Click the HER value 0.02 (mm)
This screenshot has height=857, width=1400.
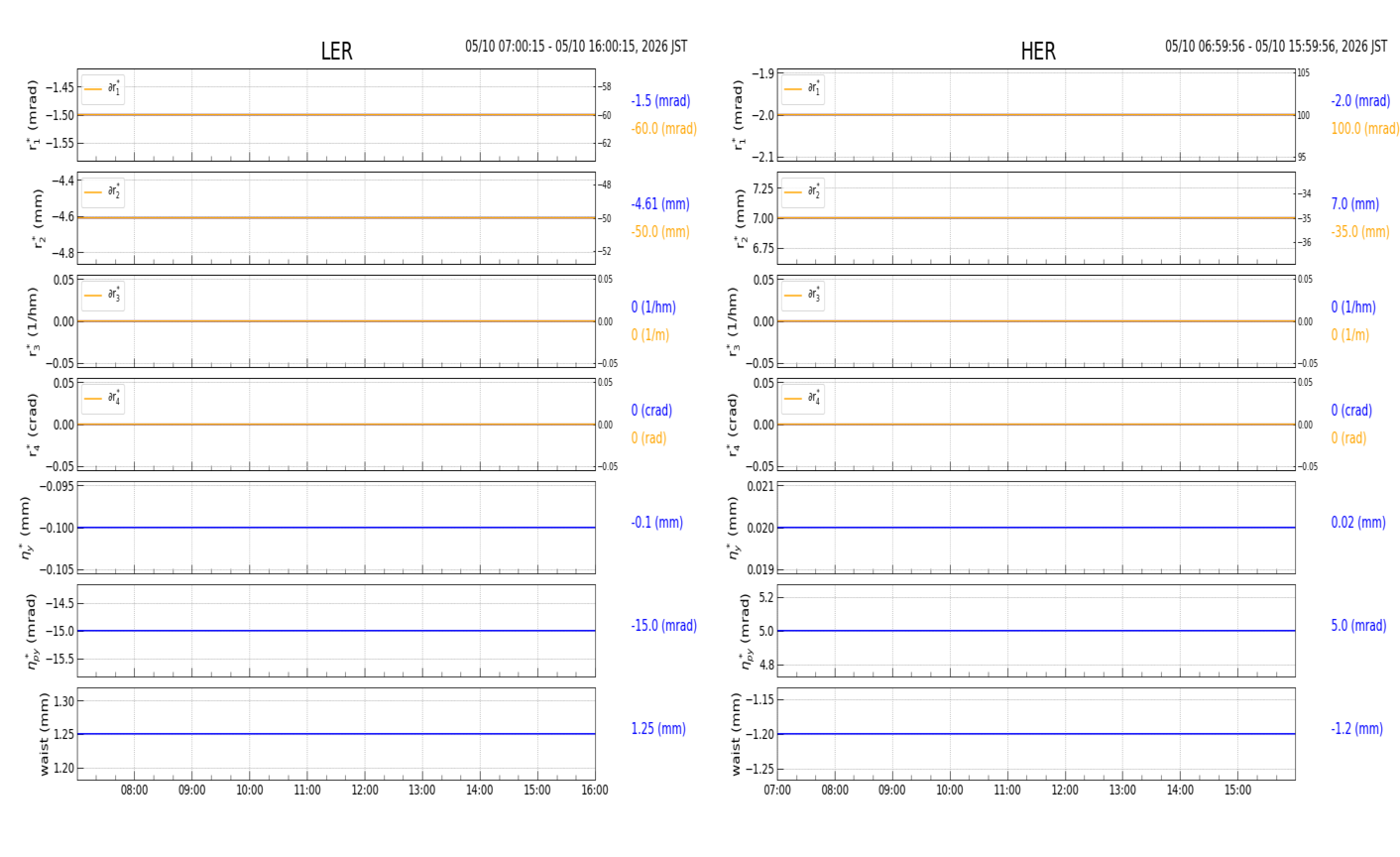click(1358, 523)
